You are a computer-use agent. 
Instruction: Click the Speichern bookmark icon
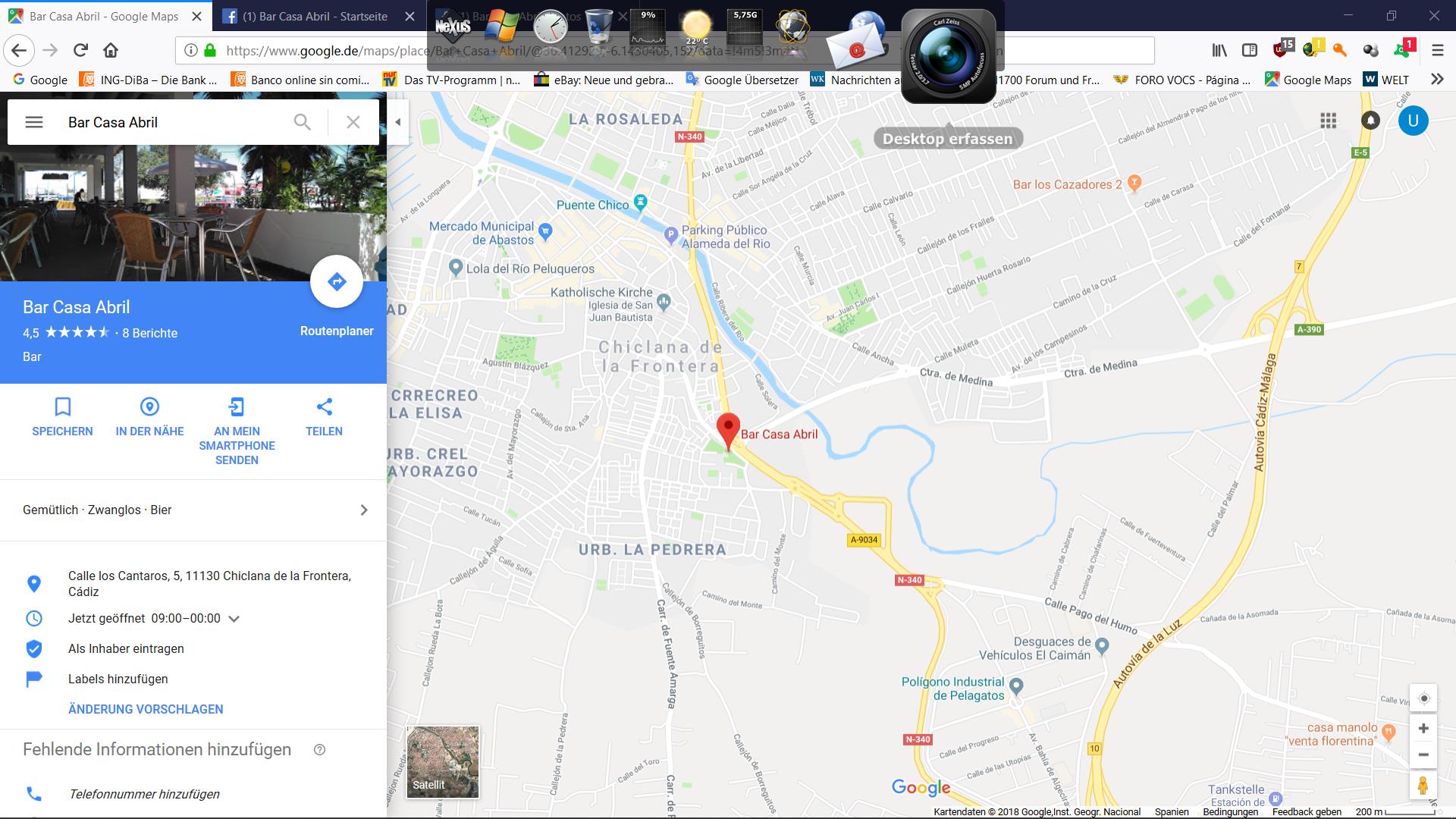(62, 407)
